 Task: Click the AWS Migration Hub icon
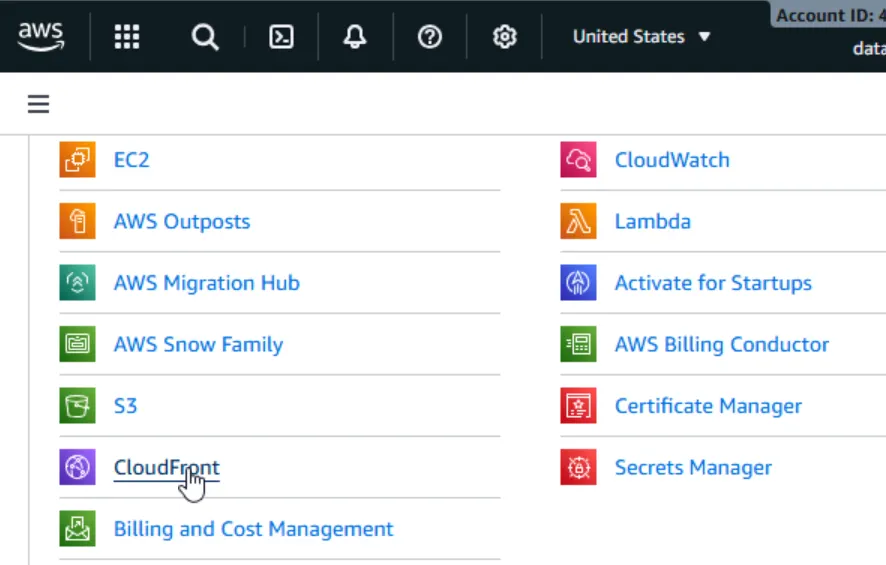(77, 282)
